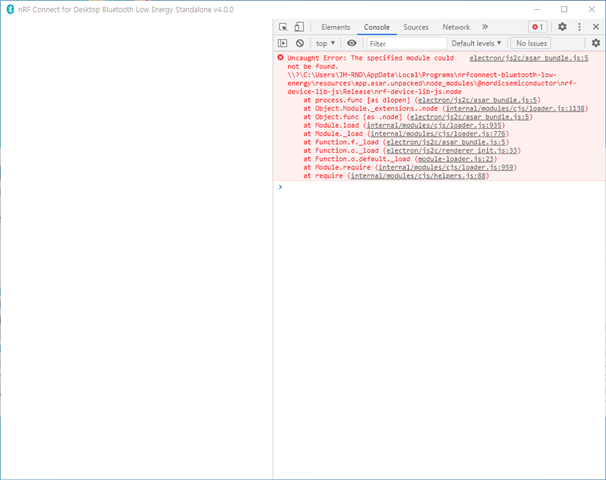The image size is (606, 480).
Task: Click the console Filter input field
Action: [405, 44]
